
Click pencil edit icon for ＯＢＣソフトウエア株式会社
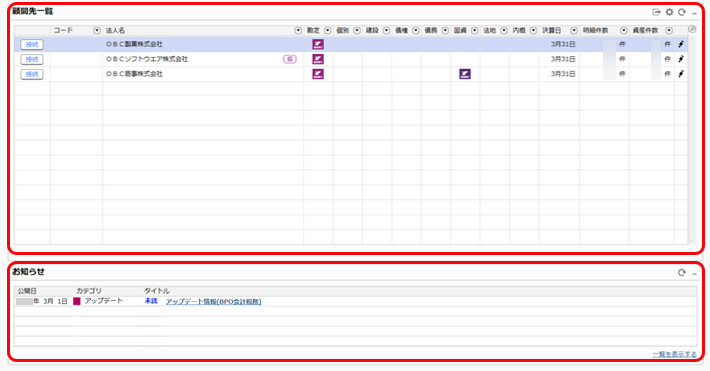[681, 59]
